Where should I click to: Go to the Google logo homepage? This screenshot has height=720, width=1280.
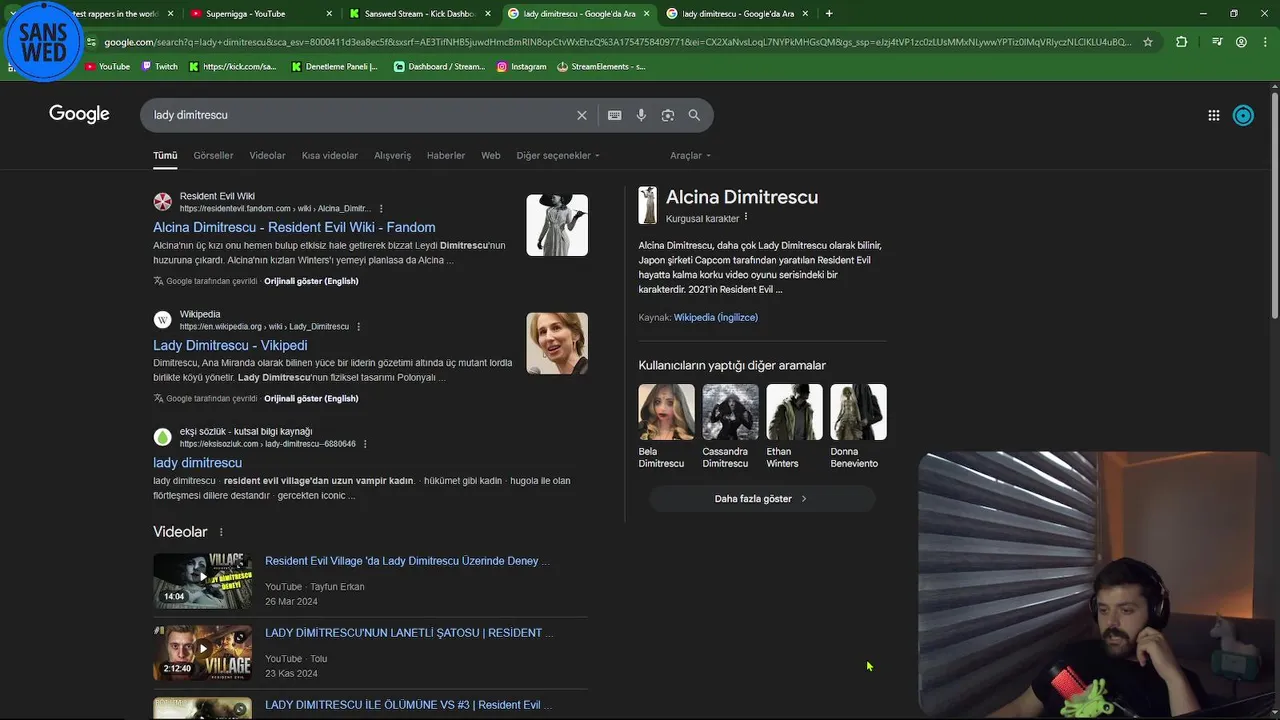79,114
